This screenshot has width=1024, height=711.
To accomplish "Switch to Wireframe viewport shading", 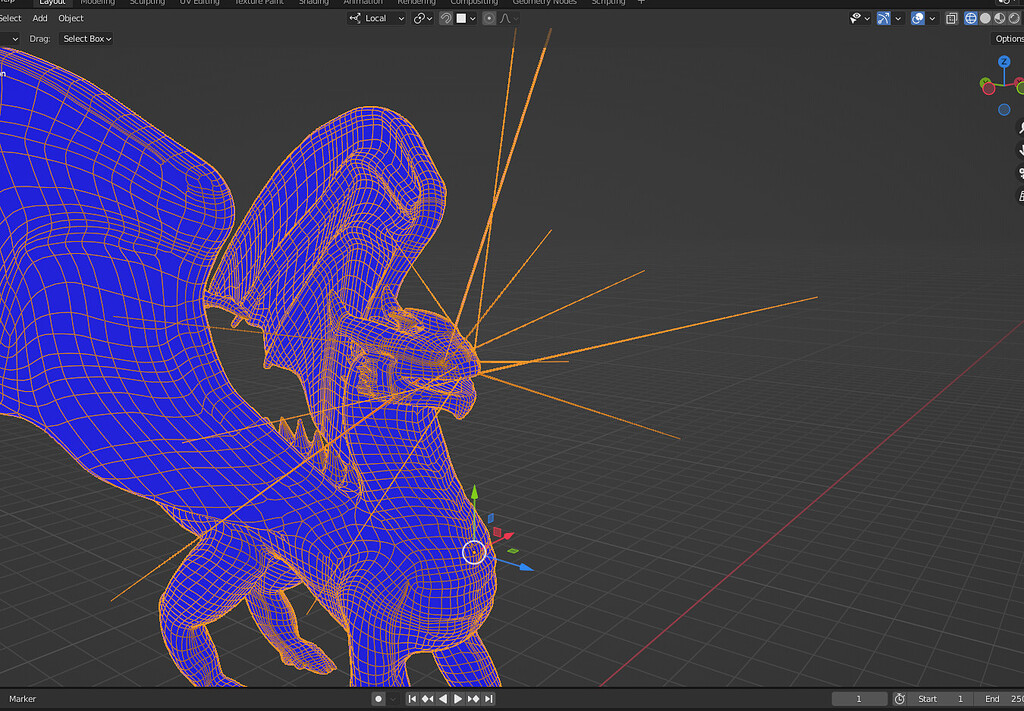I will click(x=971, y=17).
